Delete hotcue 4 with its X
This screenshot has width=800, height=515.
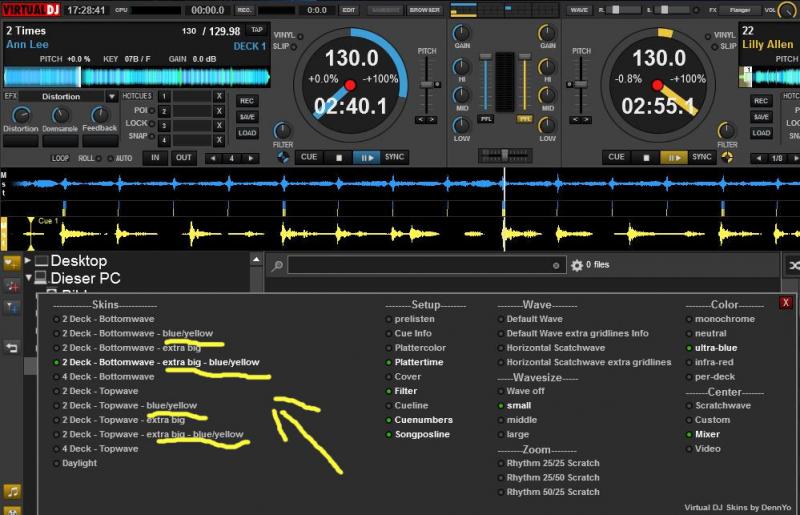click(219, 140)
